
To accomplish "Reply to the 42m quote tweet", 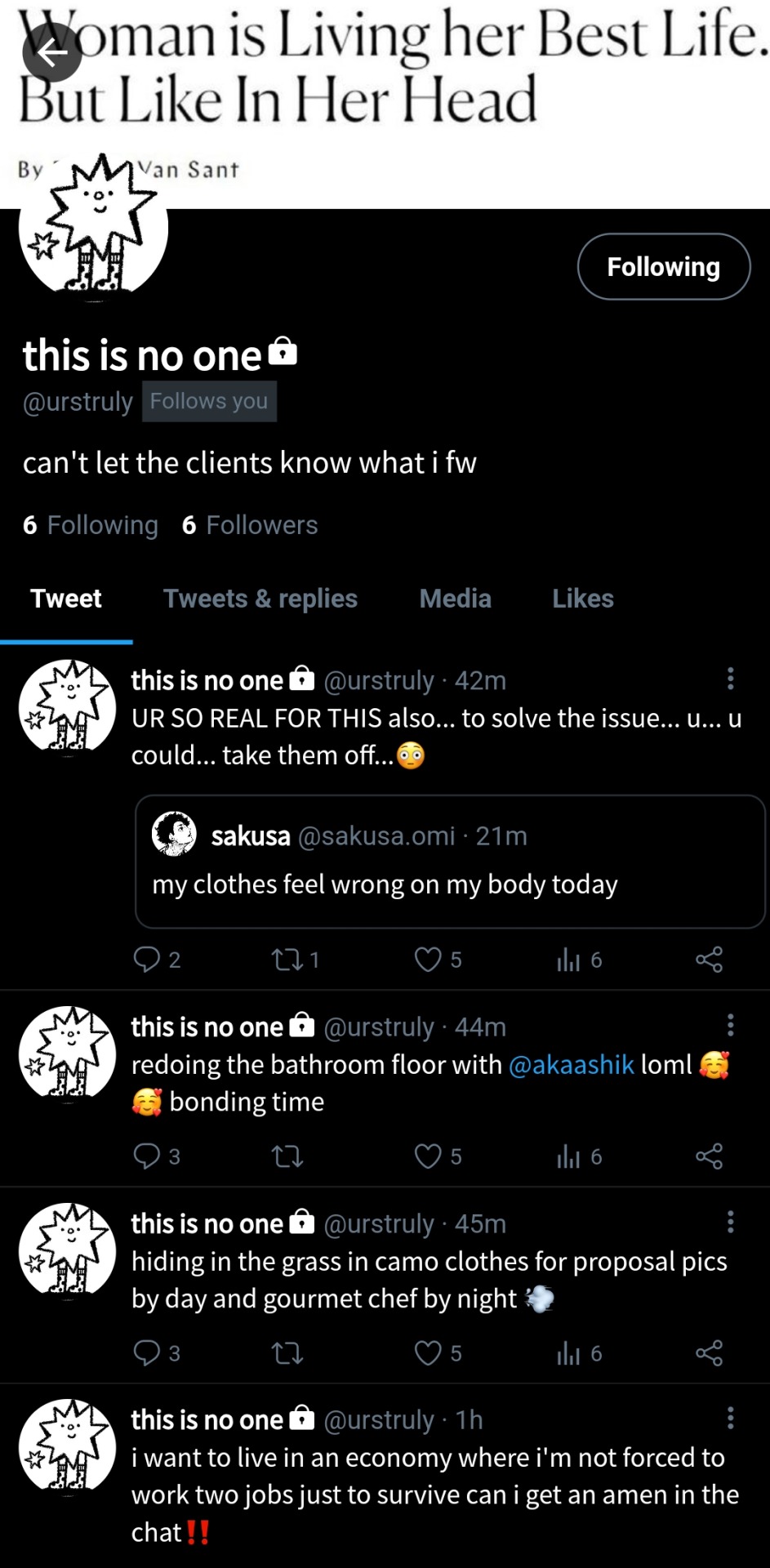I will (147, 959).
